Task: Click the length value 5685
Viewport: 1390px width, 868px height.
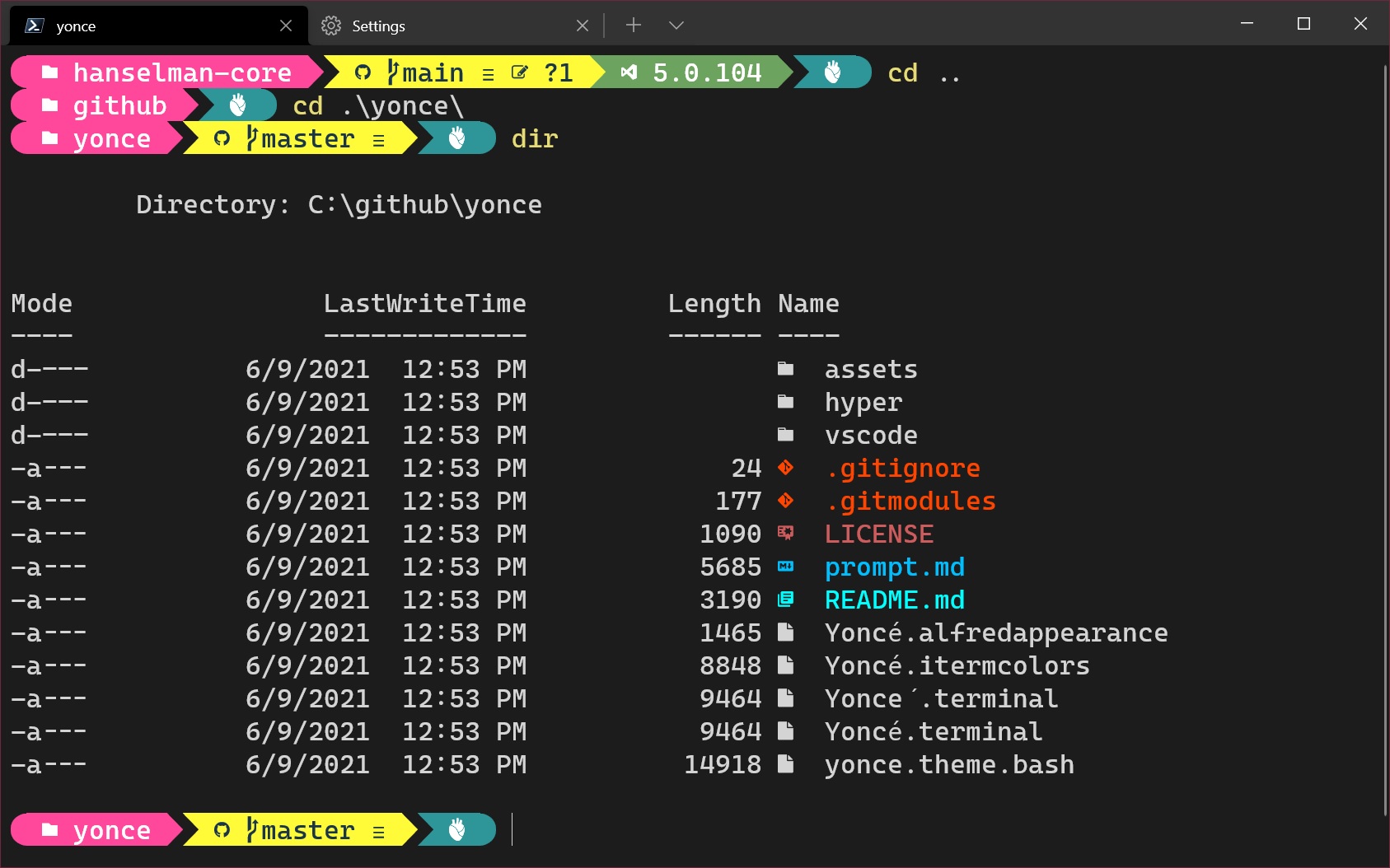Action: pyautogui.click(x=731, y=567)
